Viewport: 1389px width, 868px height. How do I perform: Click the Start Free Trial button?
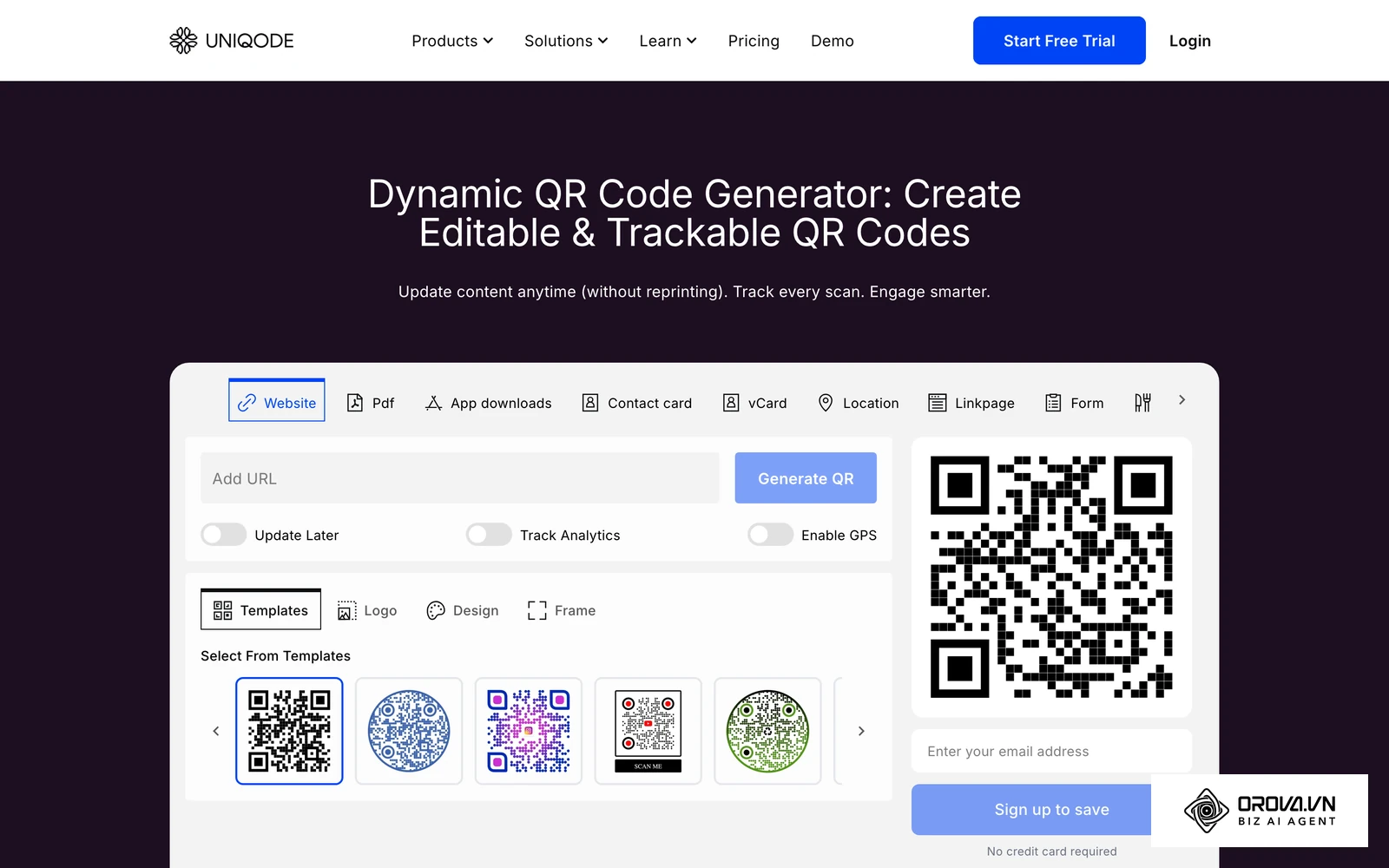(x=1059, y=41)
